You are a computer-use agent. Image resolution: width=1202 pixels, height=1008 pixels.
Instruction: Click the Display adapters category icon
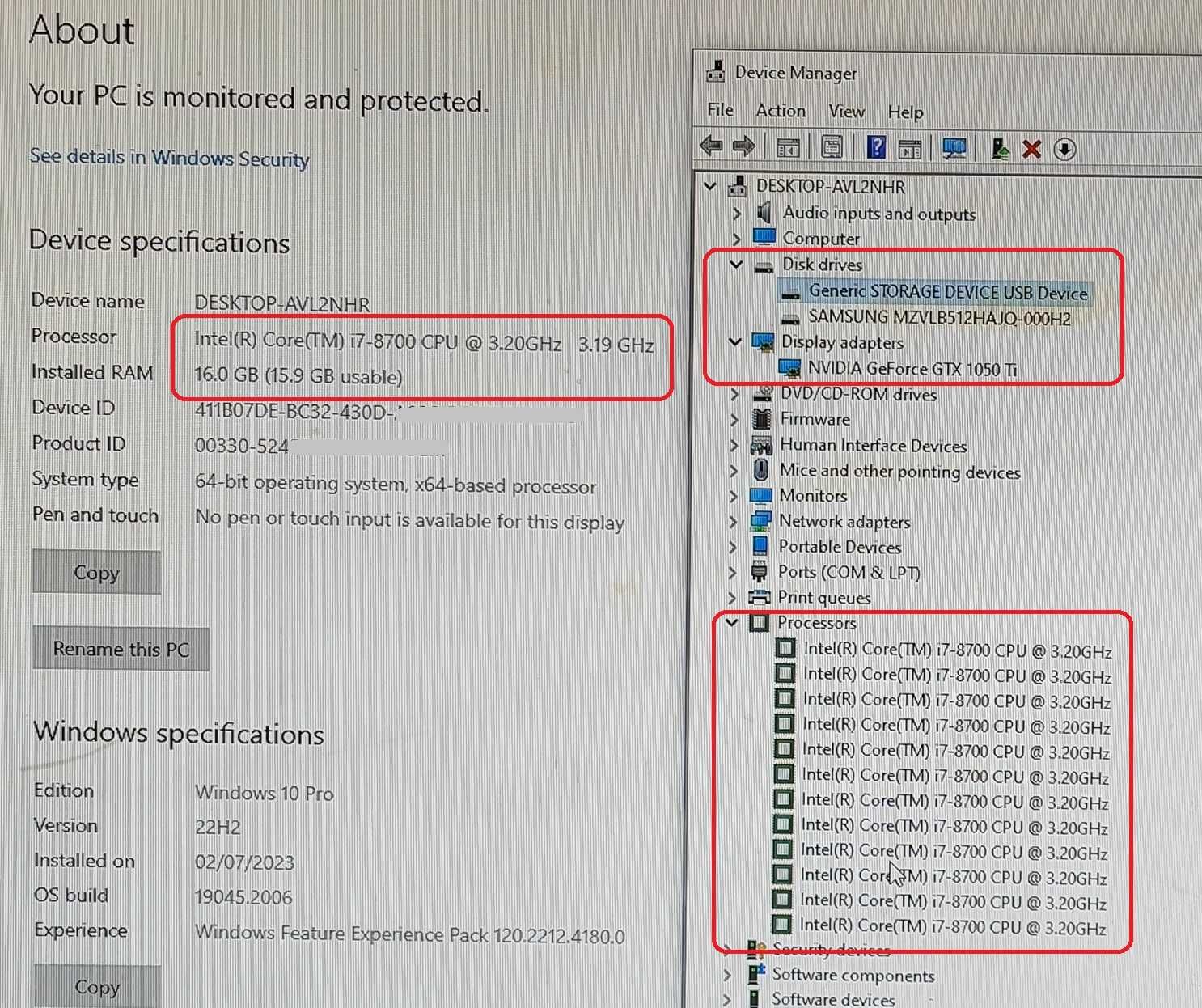tap(762, 342)
